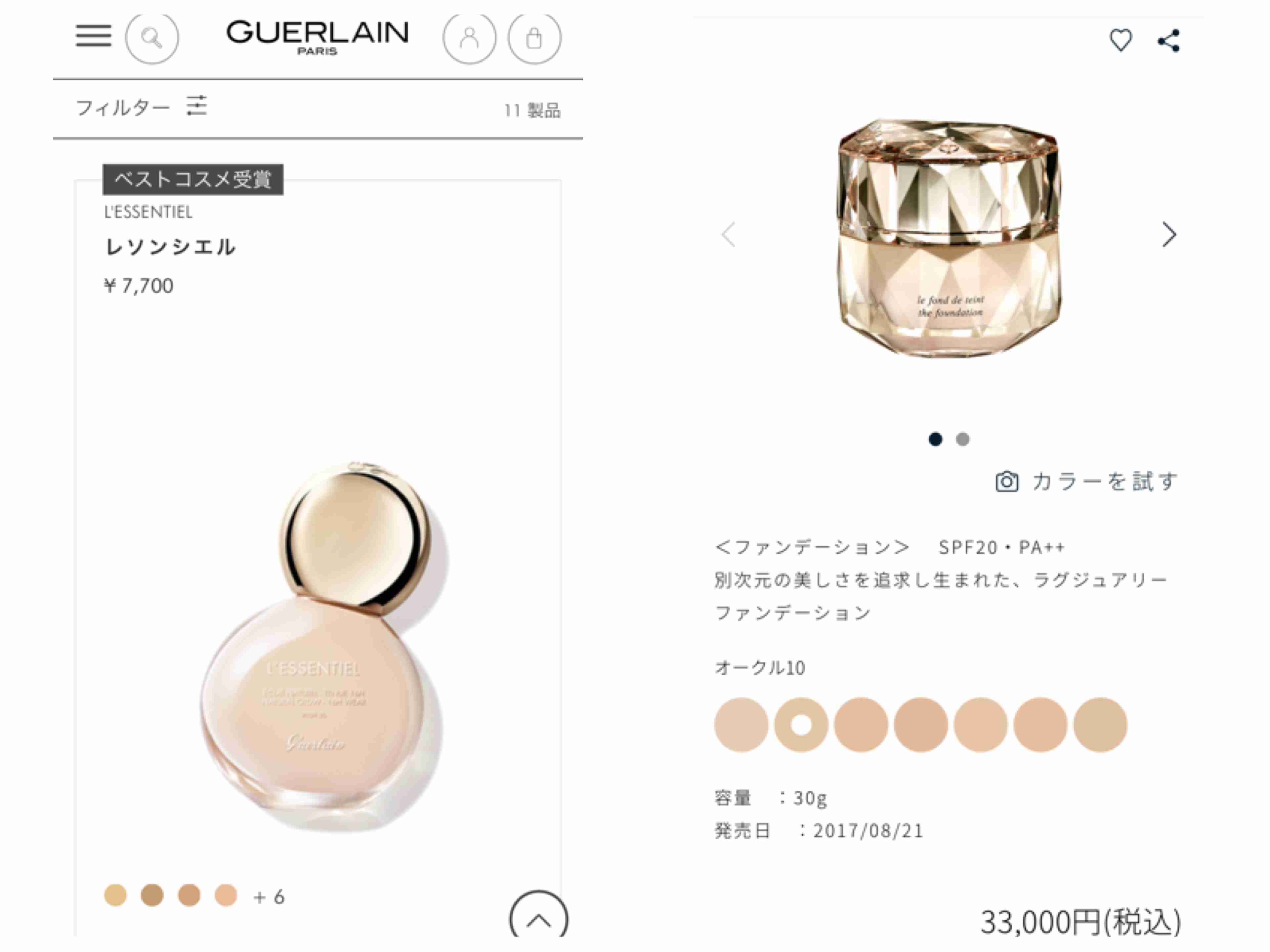Open the フィルター sliders icon
1270x952 pixels.
point(196,106)
